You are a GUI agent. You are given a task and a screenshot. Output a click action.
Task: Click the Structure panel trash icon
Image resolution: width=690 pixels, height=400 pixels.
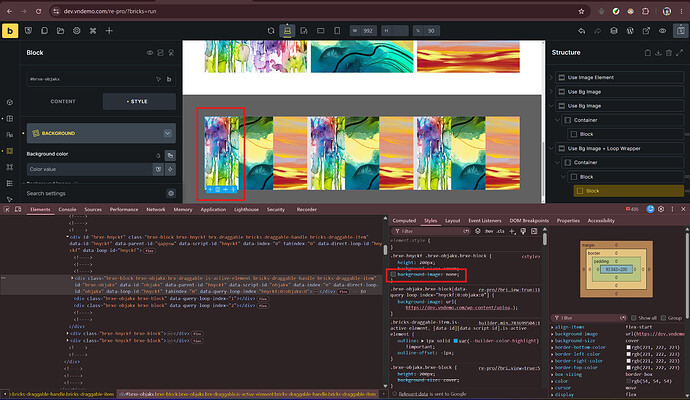point(669,53)
